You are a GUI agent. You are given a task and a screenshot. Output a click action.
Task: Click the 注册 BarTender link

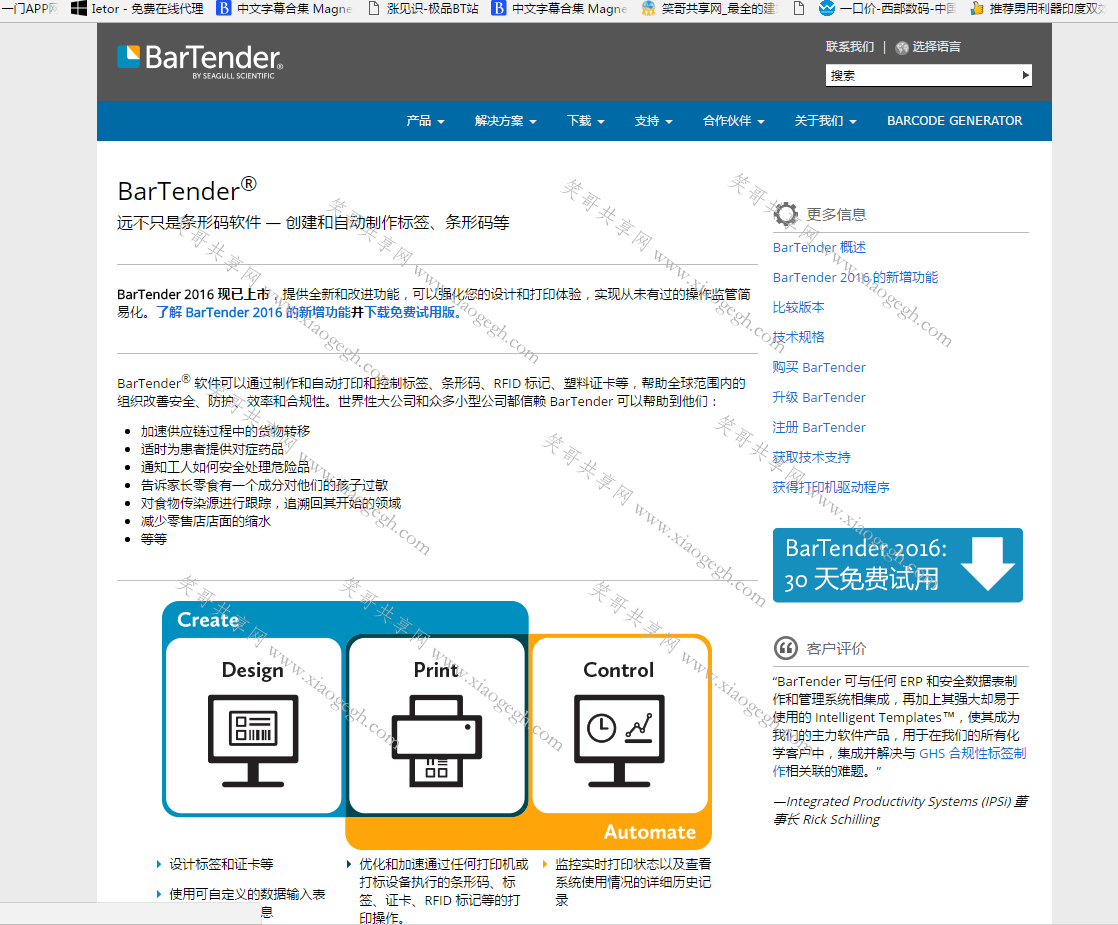click(819, 427)
